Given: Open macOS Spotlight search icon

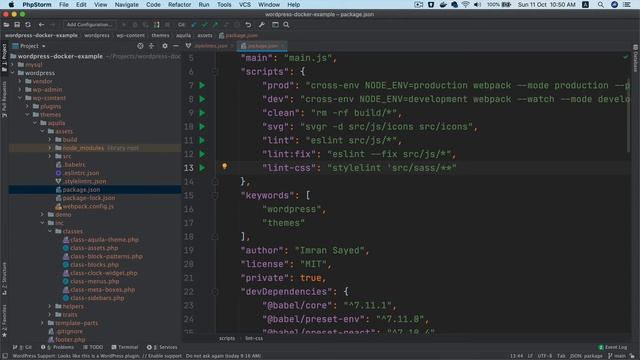Looking at the screenshot, I should 600,4.
